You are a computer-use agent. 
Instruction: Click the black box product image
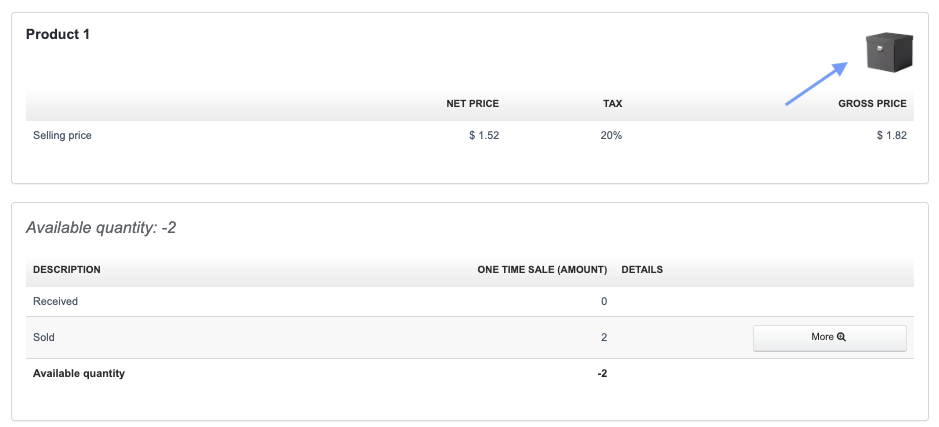[x=889, y=52]
